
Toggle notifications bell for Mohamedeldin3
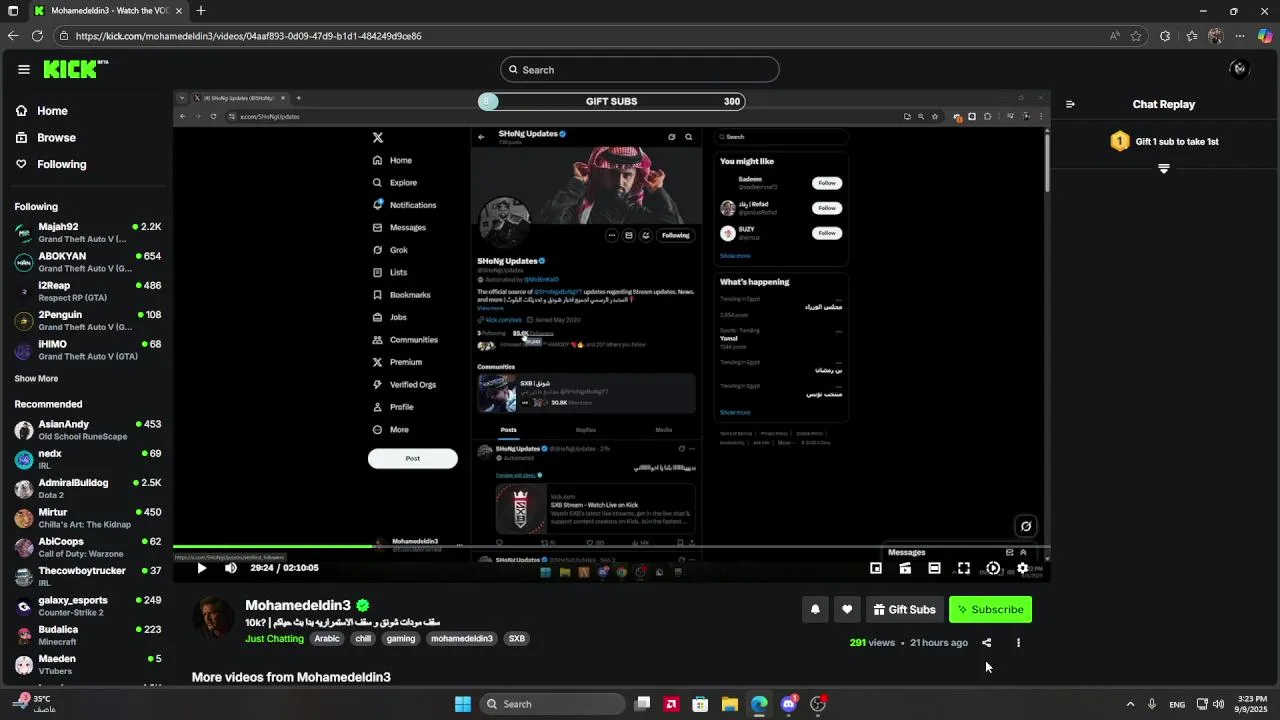[815, 609]
